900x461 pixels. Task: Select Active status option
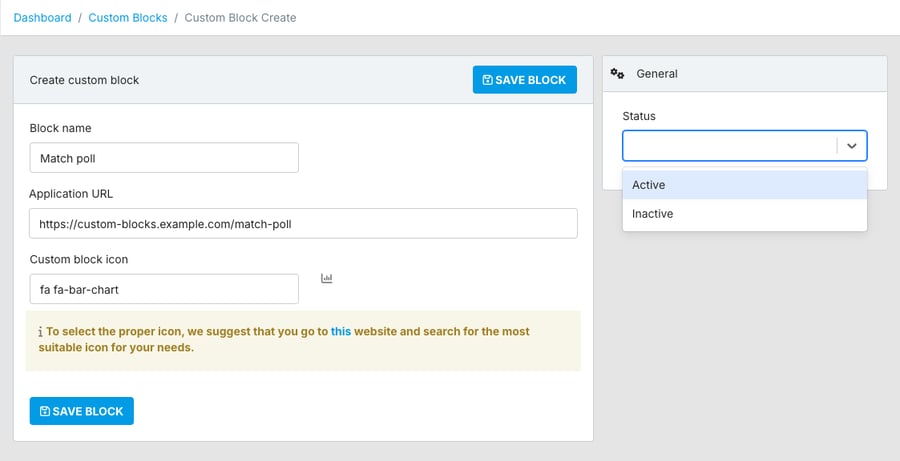click(x=744, y=185)
